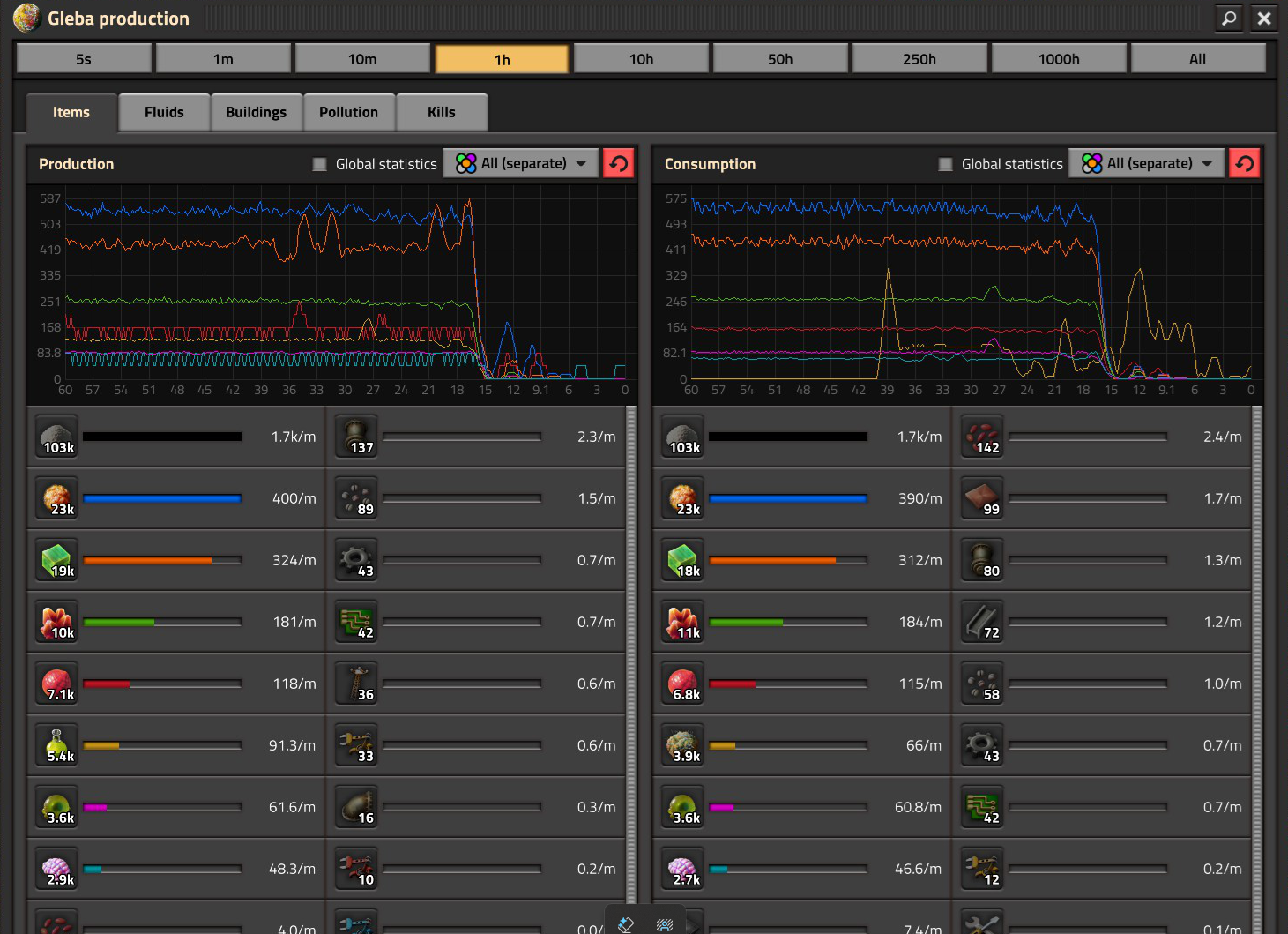1288x934 pixels.
Task: Open the Buildings tab
Action: (x=256, y=113)
